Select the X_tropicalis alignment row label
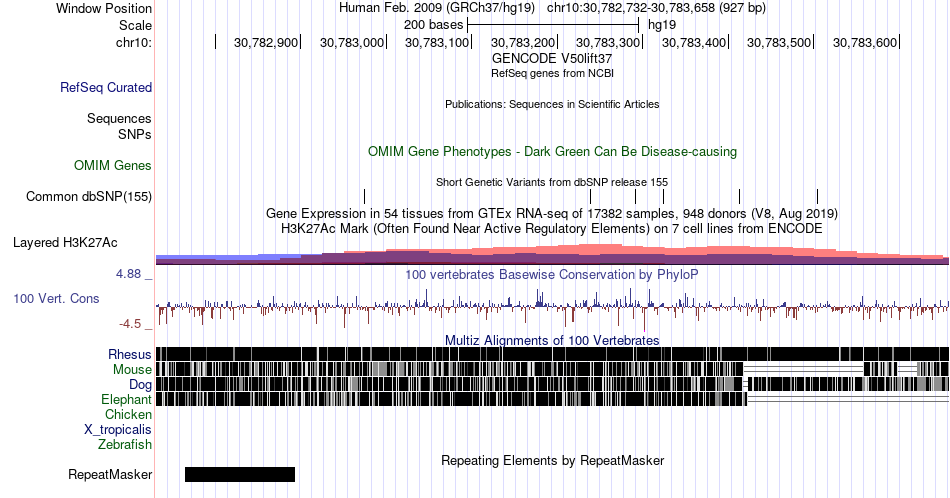The height and width of the screenshot is (498, 950). (118, 430)
